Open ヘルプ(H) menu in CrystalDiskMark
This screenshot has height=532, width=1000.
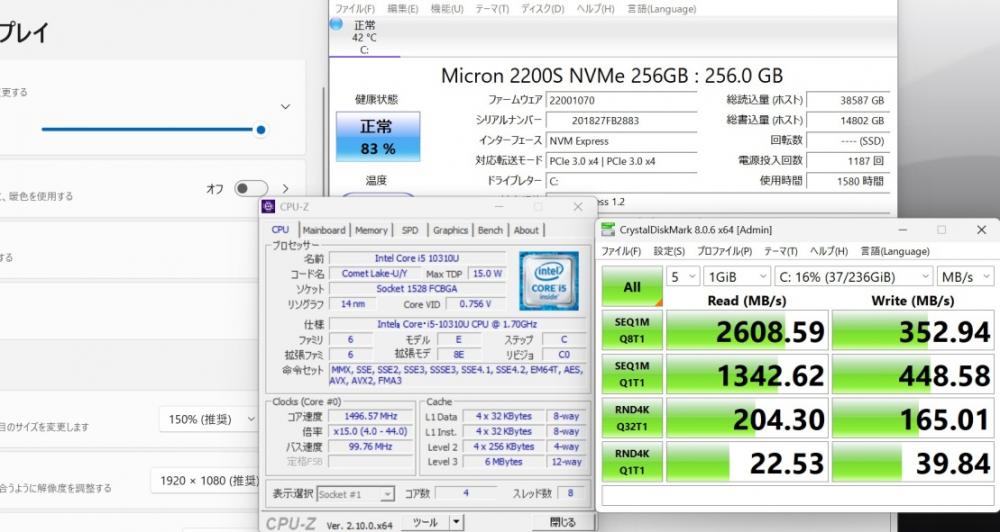828,251
